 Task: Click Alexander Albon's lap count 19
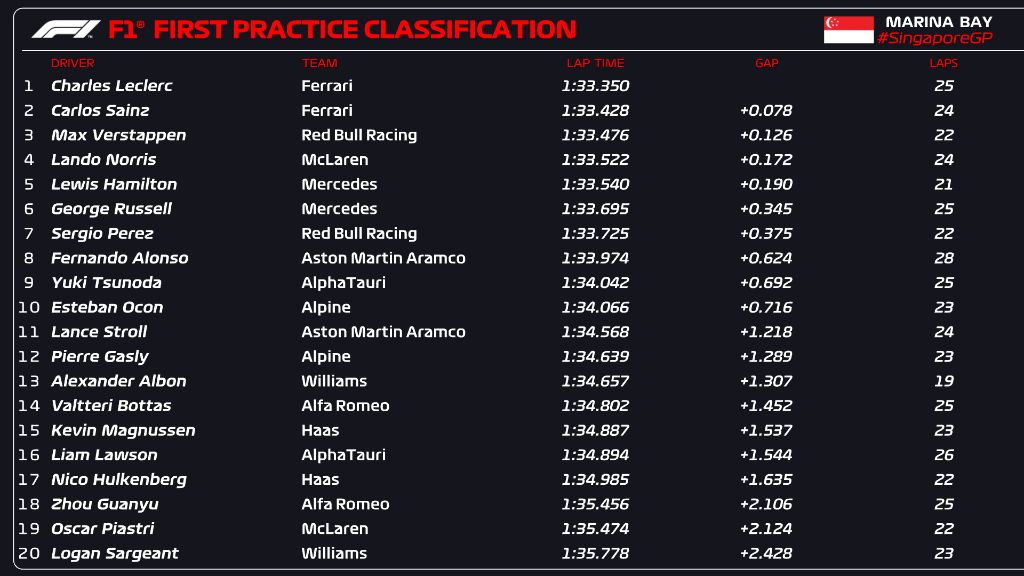(943, 381)
